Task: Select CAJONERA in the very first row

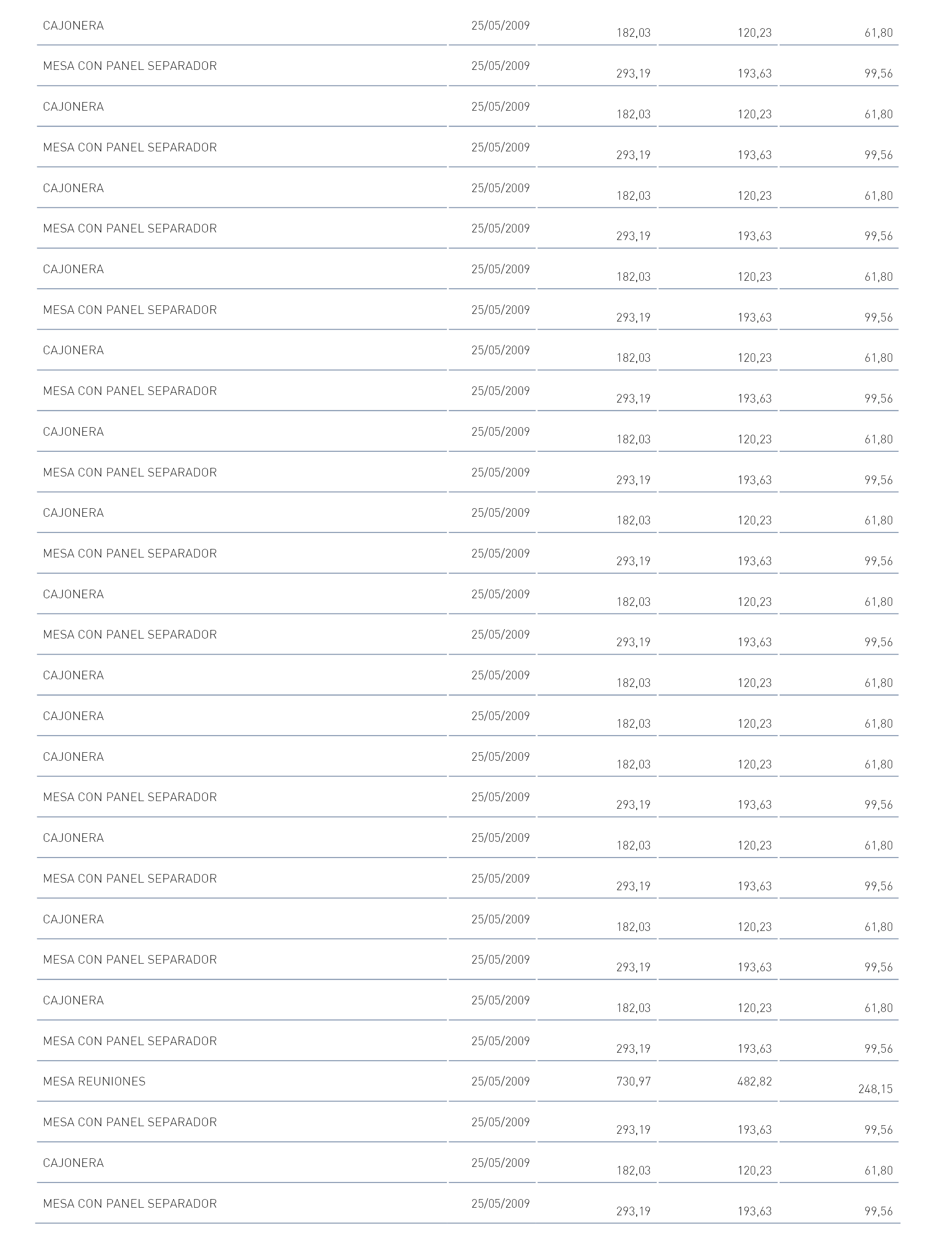Action: pos(74,26)
